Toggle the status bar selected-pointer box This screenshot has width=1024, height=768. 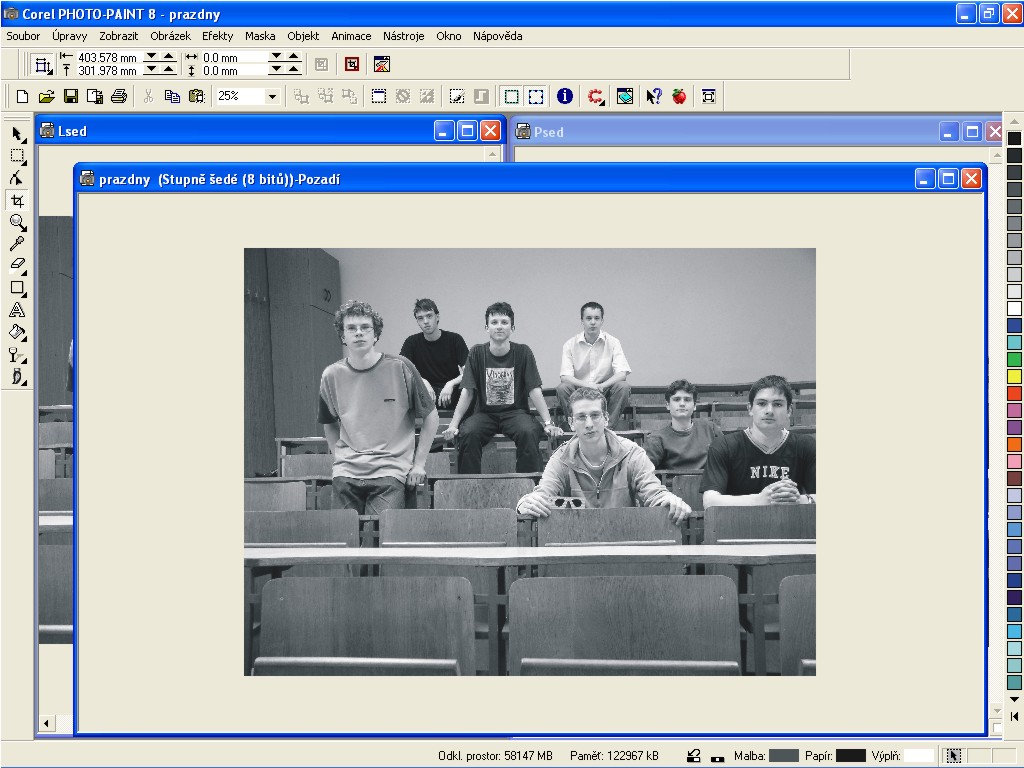[953, 756]
